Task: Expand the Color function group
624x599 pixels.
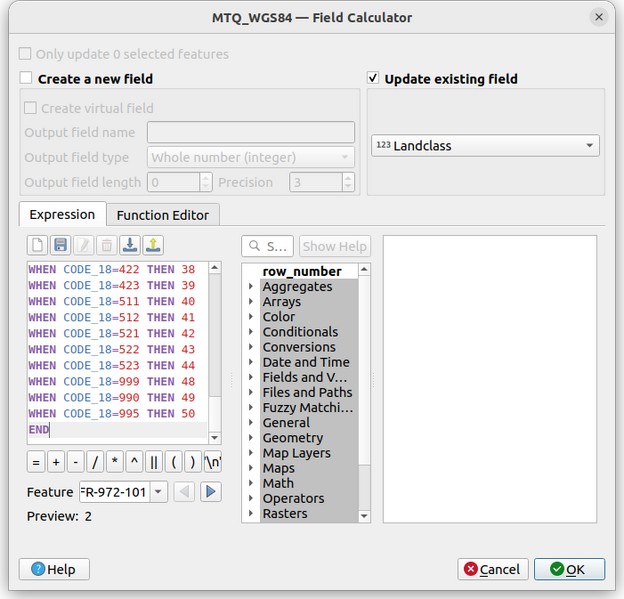Action: [251, 316]
